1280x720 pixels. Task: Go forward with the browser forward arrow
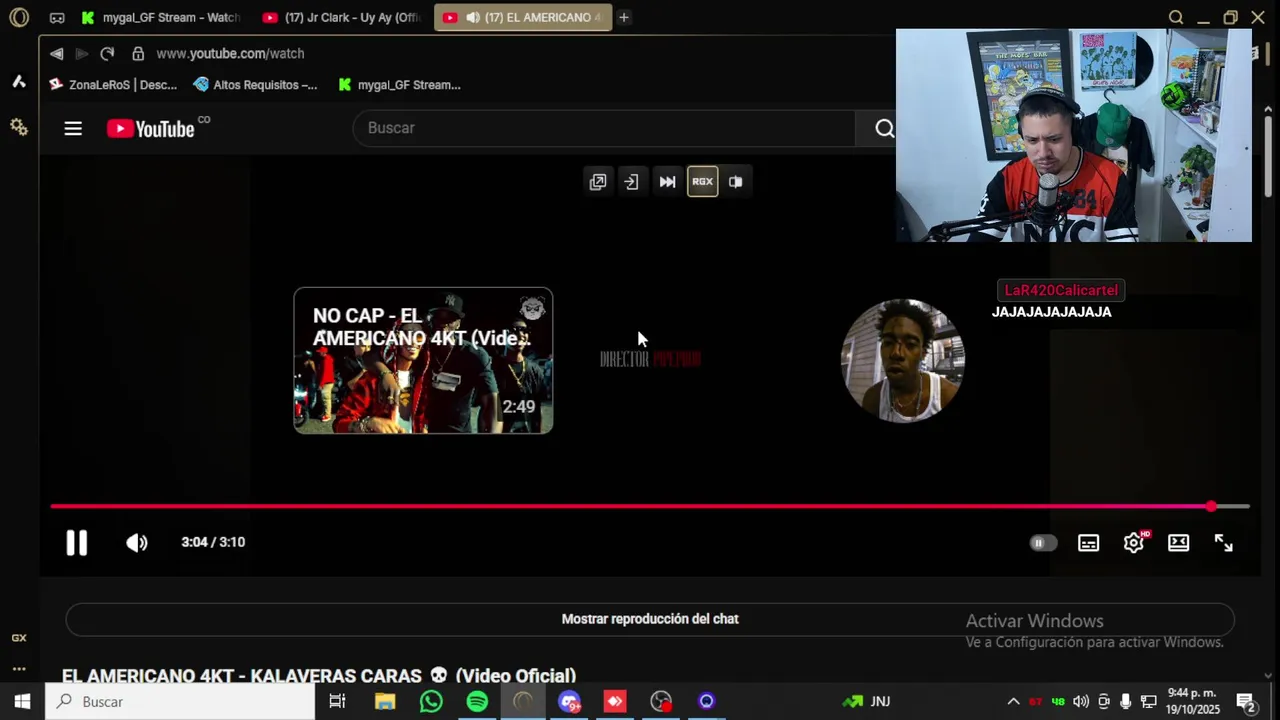(82, 53)
